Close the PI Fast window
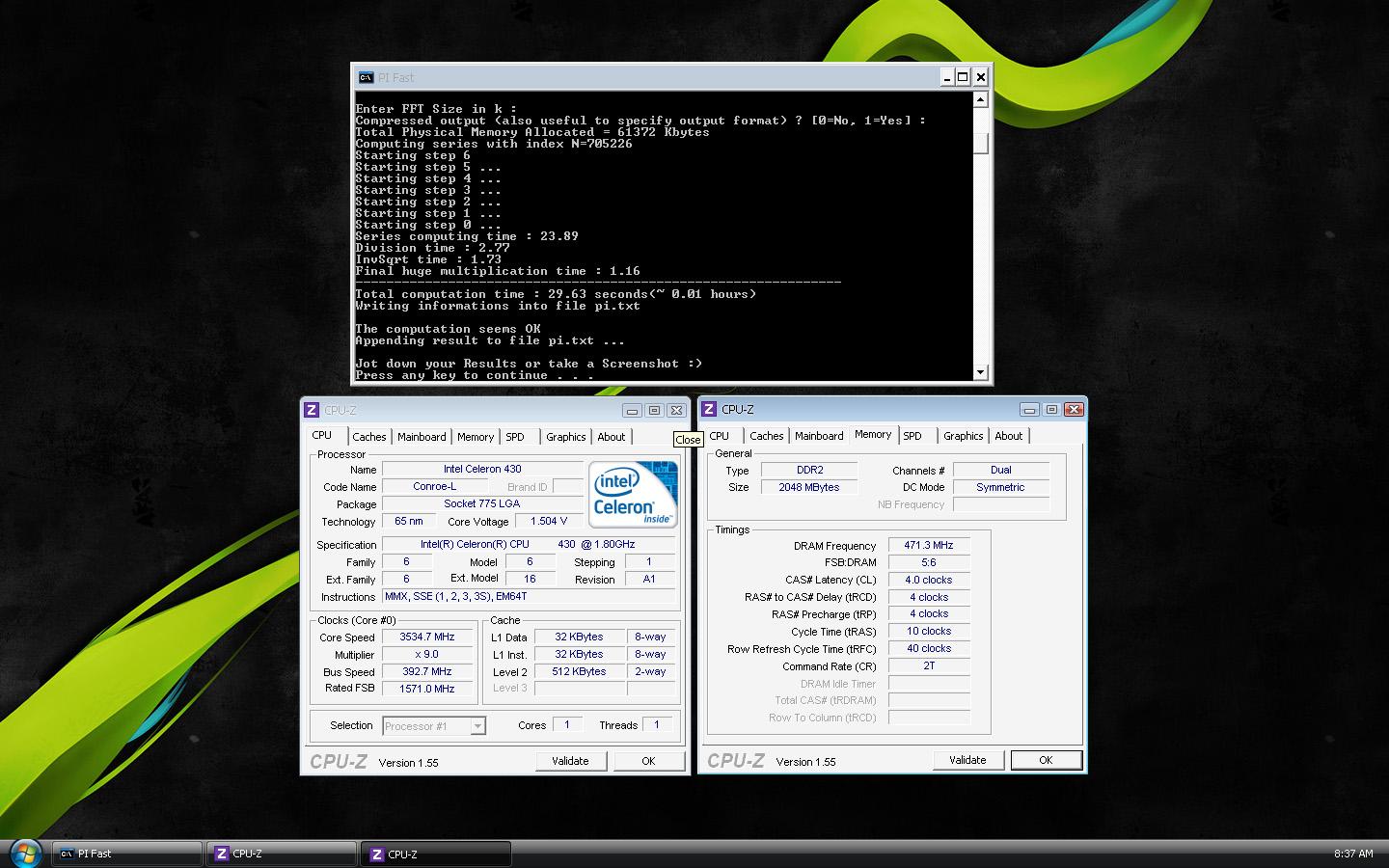This screenshot has height=868, width=1389. tap(980, 77)
